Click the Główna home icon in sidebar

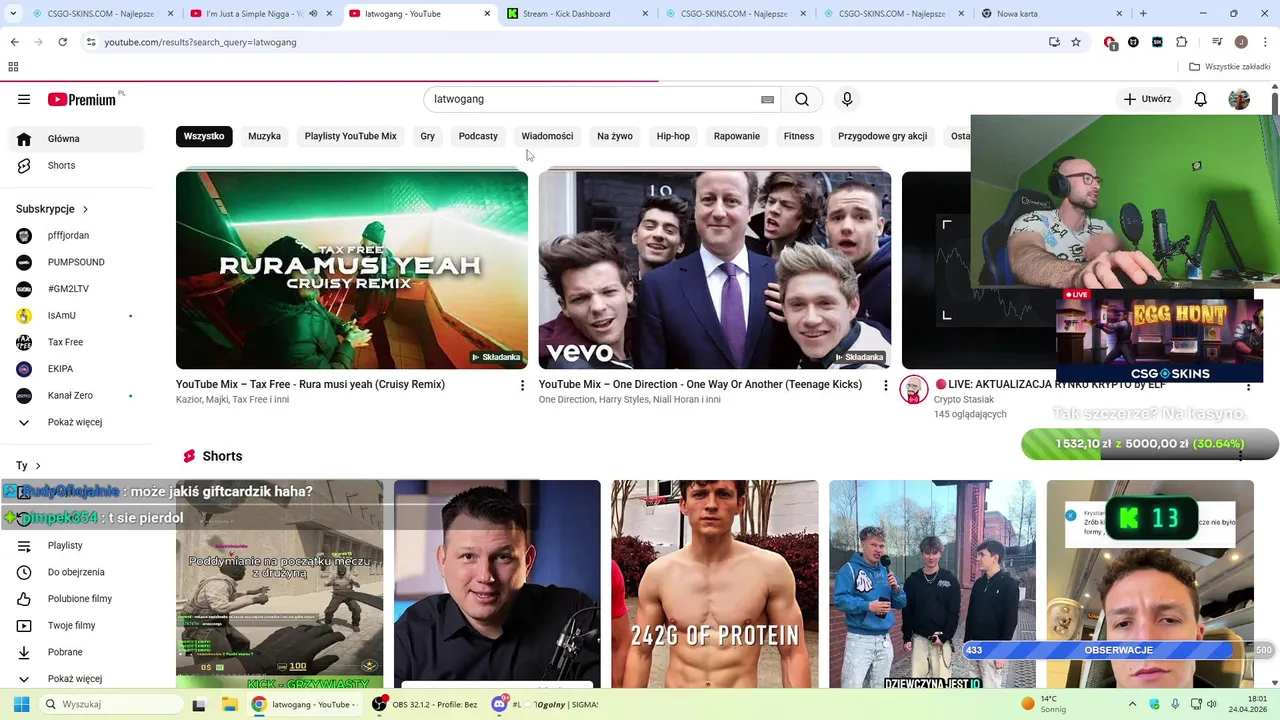(x=24, y=139)
